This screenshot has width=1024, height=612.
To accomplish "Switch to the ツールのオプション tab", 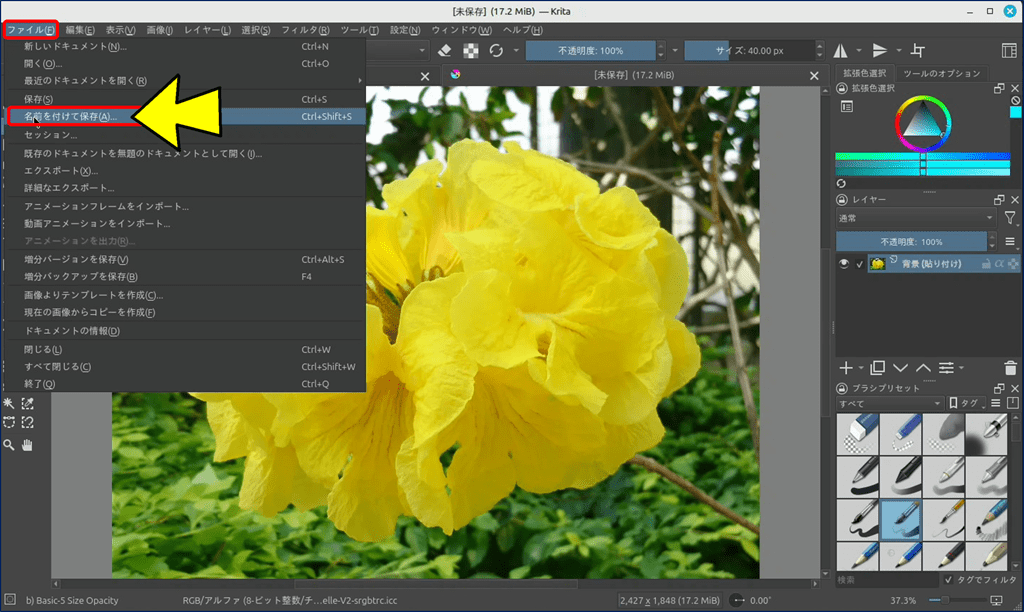I will tap(942, 74).
